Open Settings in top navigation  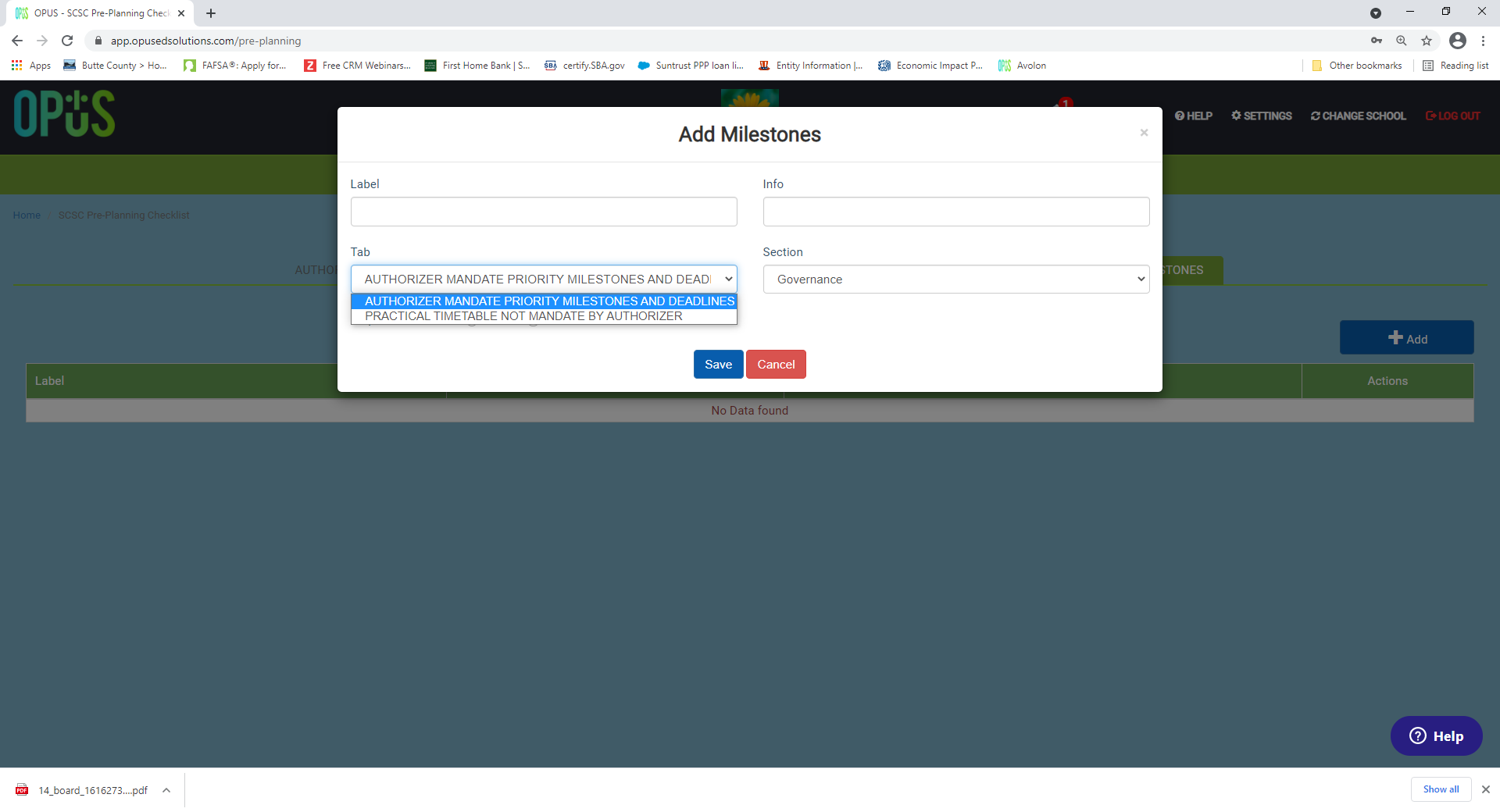[x=1262, y=116]
